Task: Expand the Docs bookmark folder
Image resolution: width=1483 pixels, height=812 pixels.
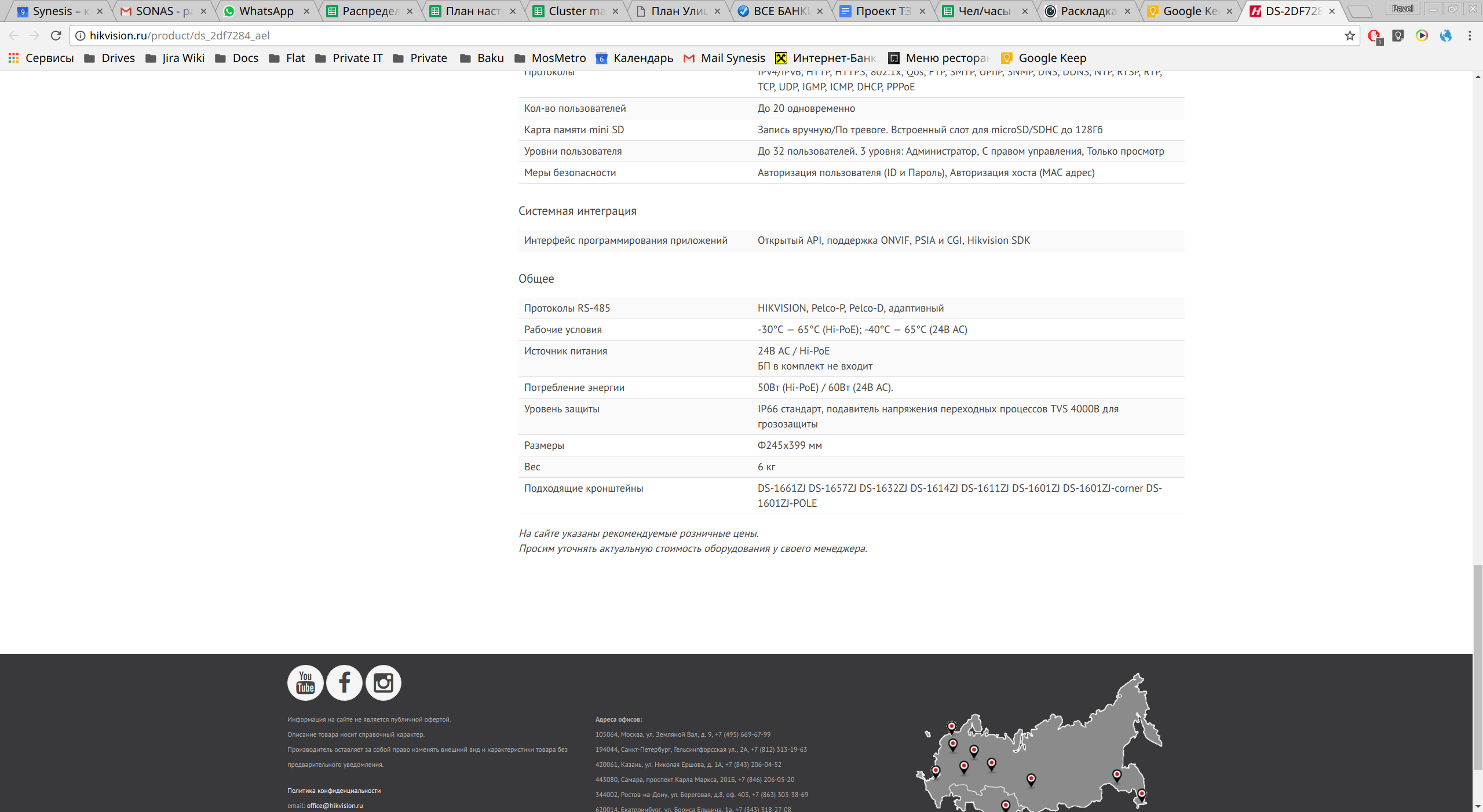Action: click(236, 58)
